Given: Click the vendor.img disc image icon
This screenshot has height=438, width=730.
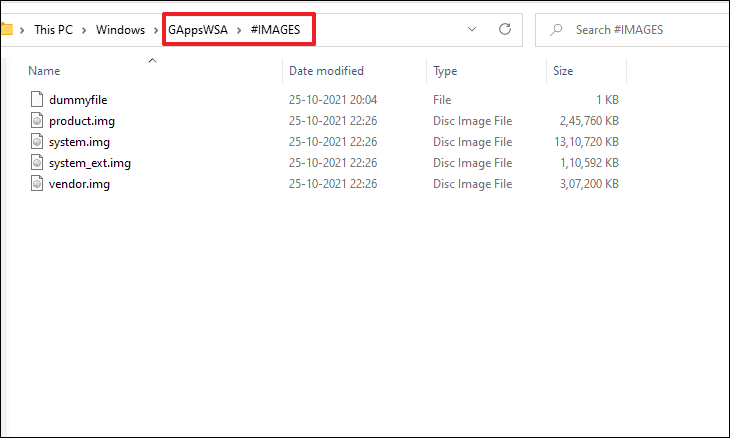Looking at the screenshot, I should coord(37,183).
